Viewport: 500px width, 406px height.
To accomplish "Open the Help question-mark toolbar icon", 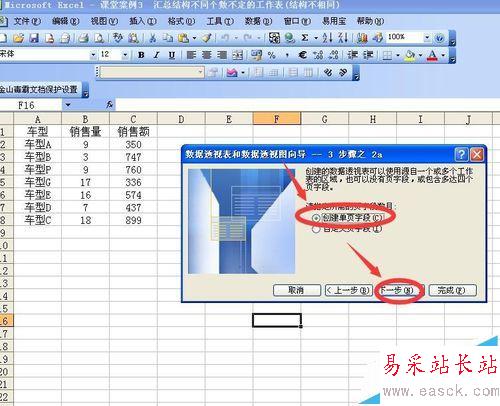I will click(439, 38).
